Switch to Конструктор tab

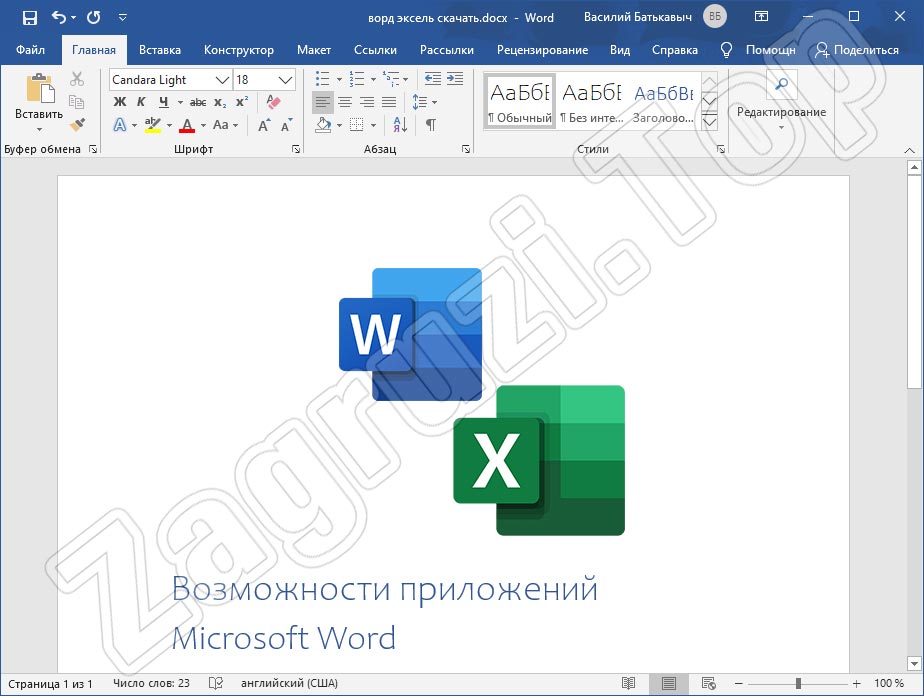pos(239,50)
